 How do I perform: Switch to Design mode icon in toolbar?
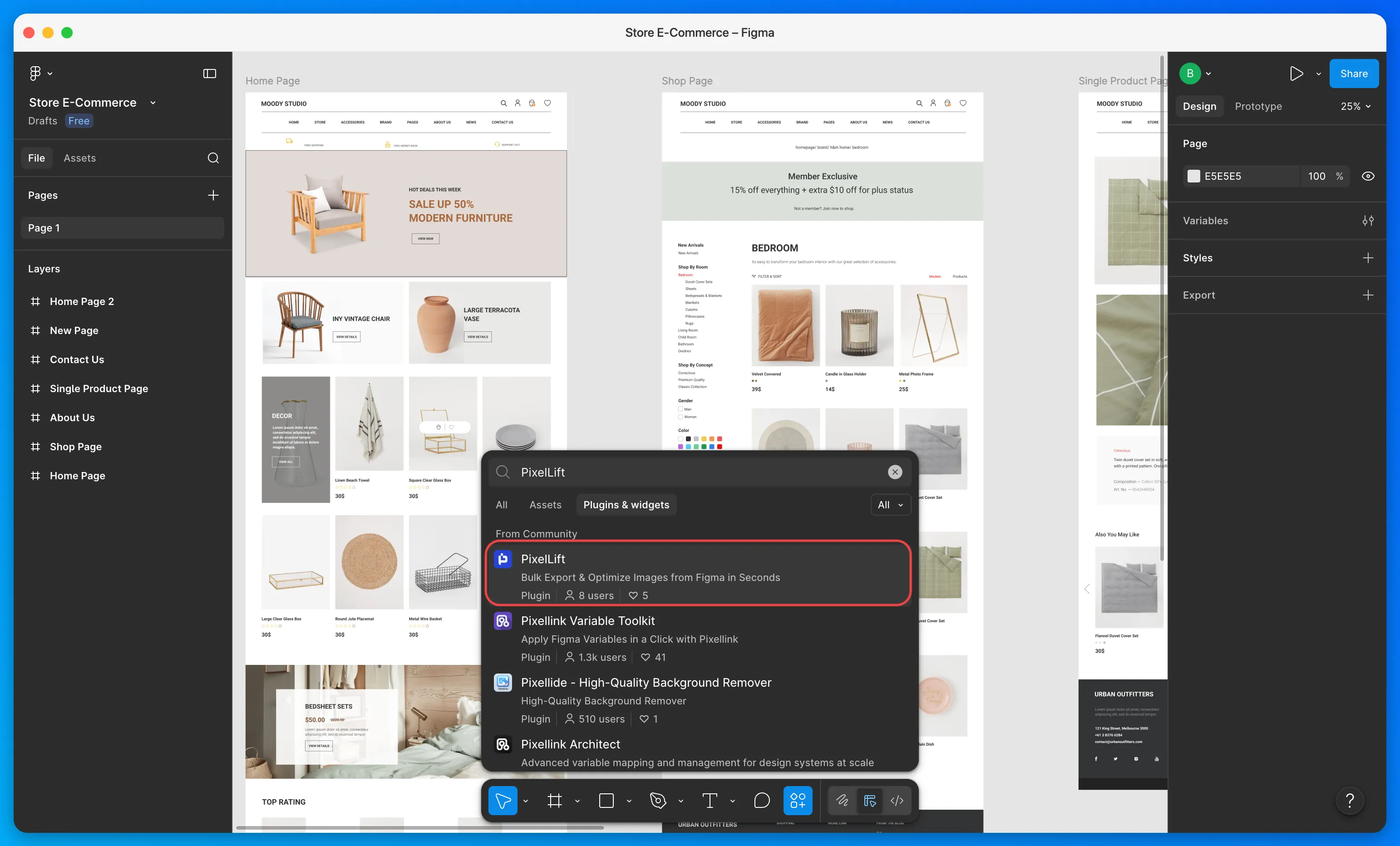tap(869, 801)
